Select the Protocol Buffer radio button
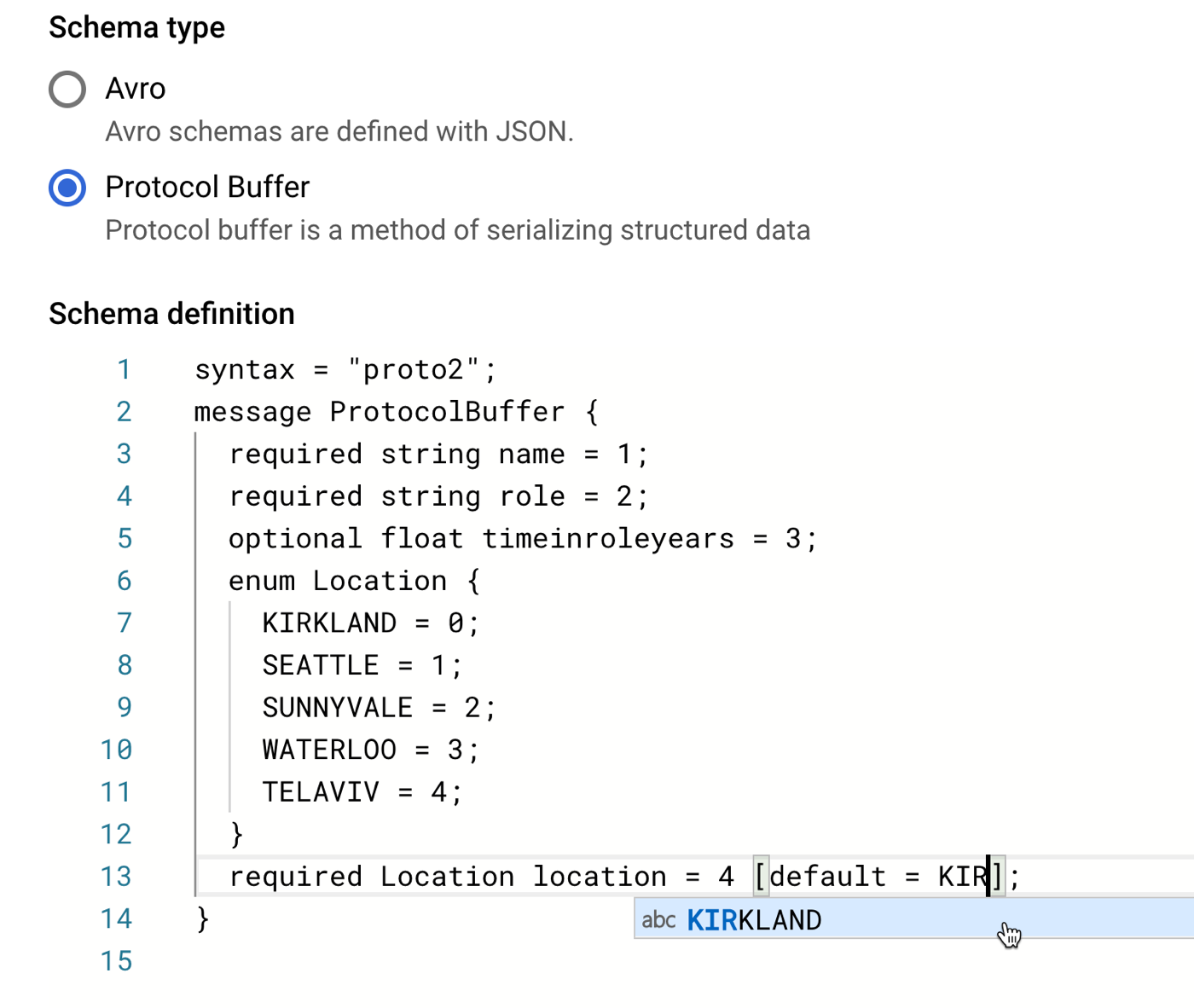Viewport: 1194px width, 1008px height. click(x=67, y=188)
